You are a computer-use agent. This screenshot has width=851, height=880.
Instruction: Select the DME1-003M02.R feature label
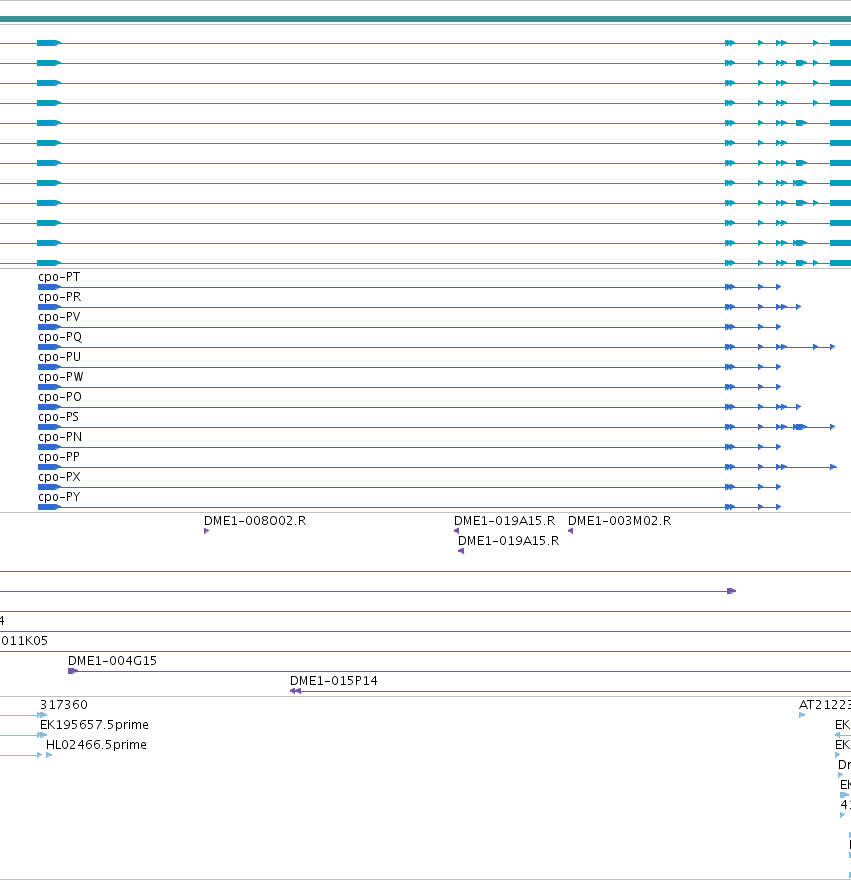[x=620, y=521]
